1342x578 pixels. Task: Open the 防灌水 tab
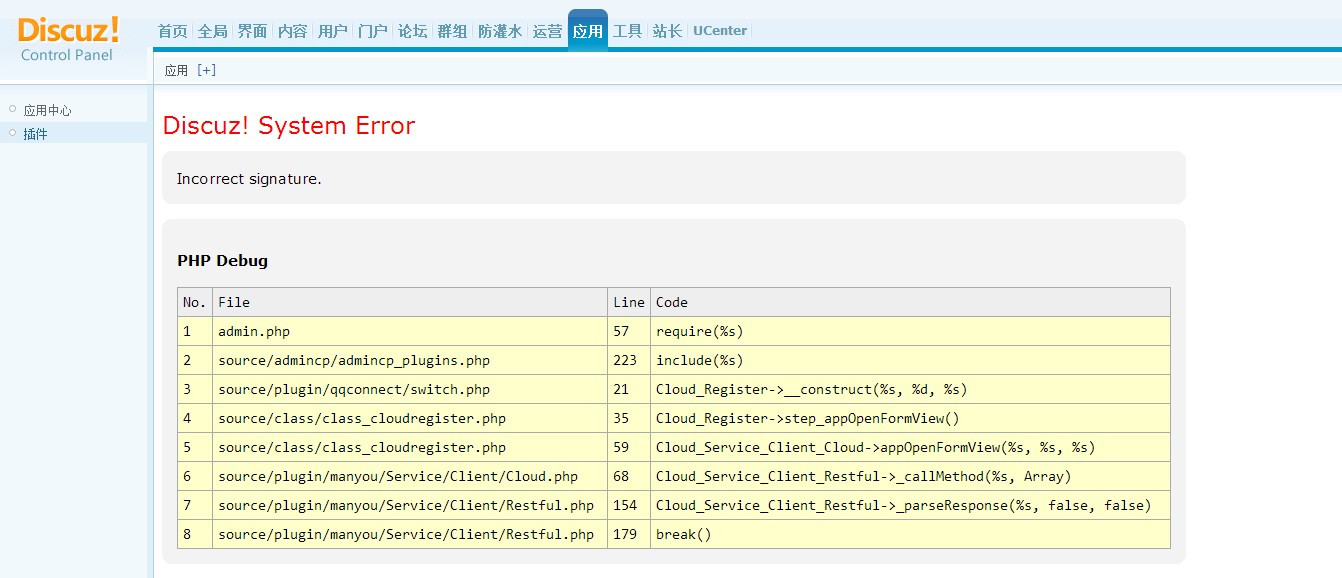point(500,31)
